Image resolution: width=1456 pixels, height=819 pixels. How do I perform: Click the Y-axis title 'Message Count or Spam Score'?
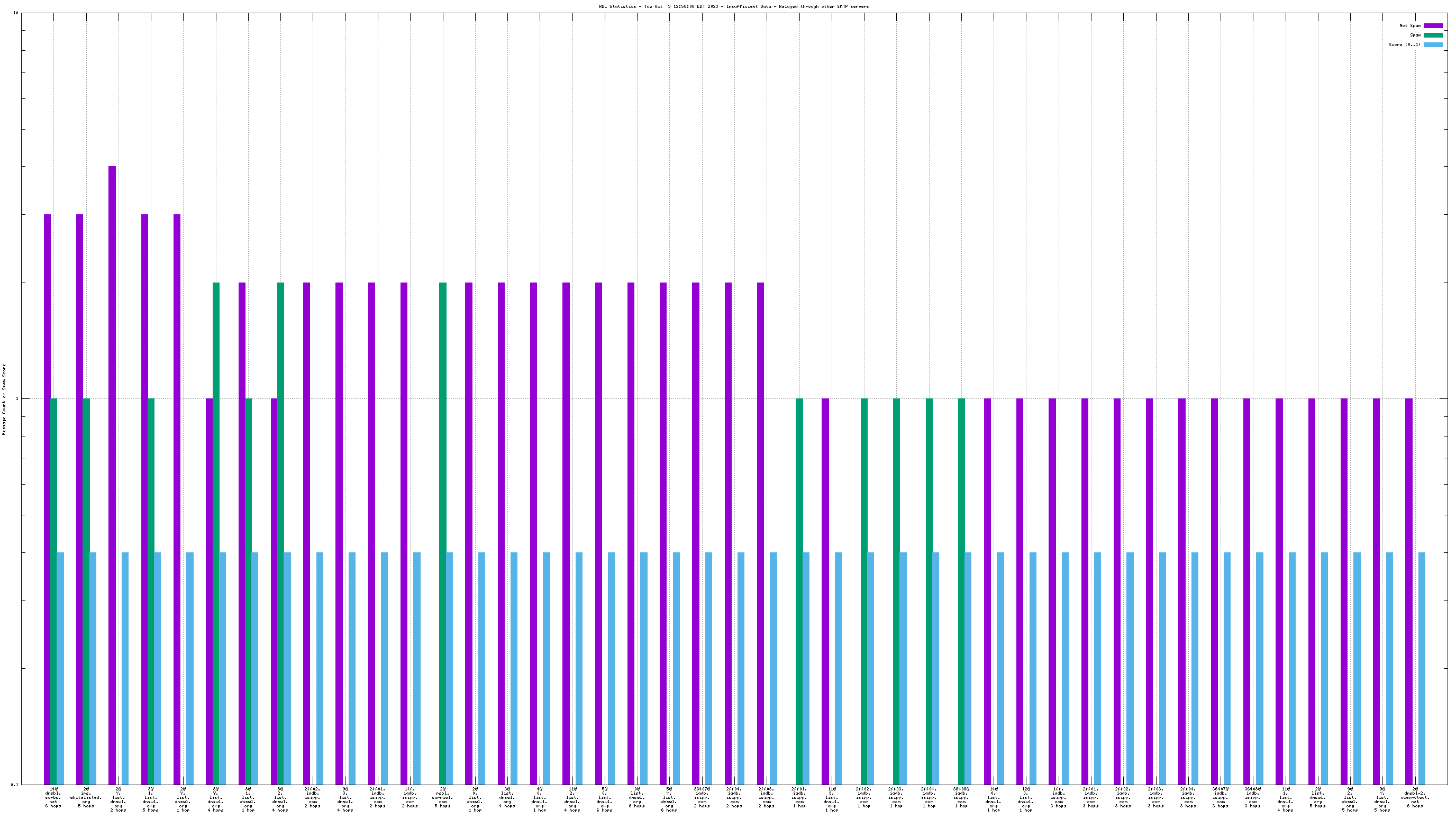4,399
